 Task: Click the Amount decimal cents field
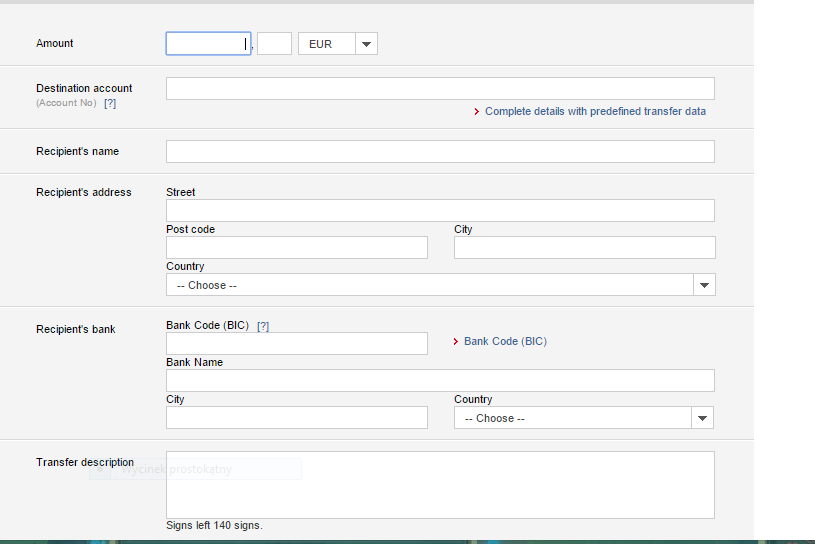tap(274, 44)
